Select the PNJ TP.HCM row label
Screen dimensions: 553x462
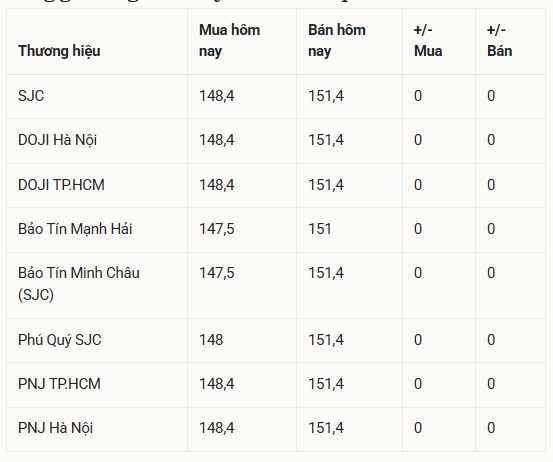click(59, 384)
